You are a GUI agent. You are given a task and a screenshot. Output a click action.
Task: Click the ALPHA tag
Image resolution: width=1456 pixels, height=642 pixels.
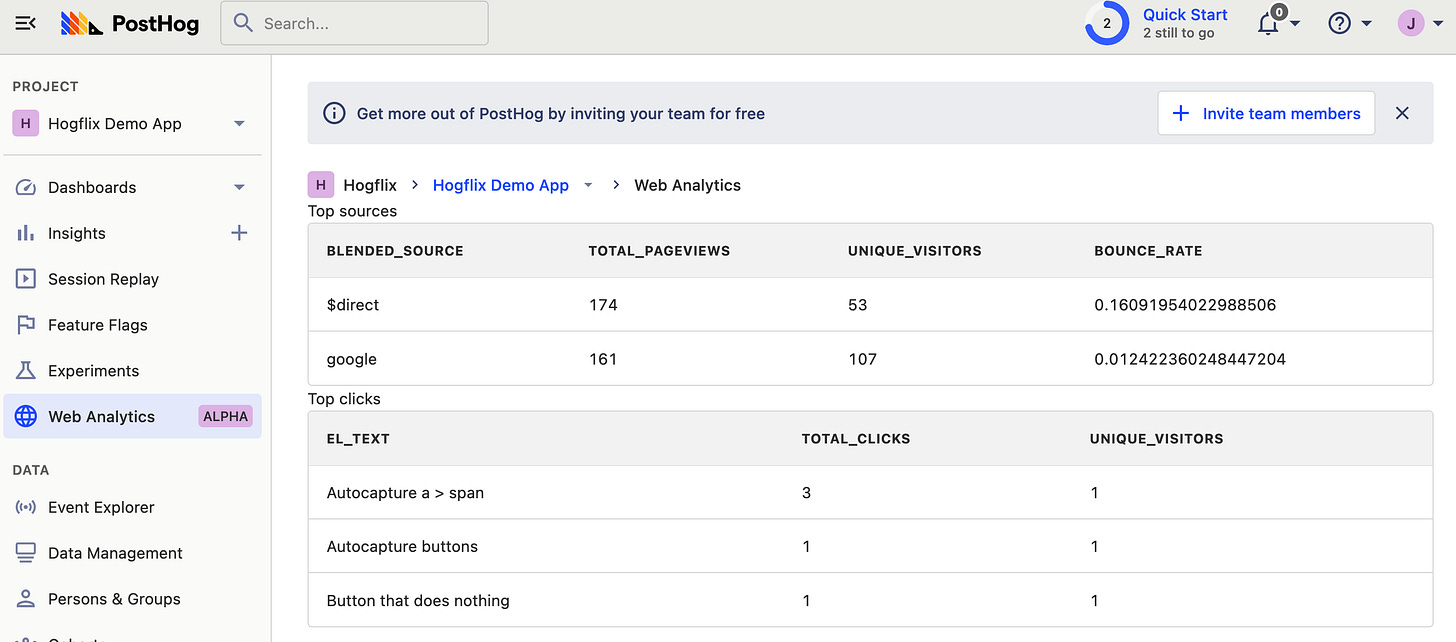coord(225,417)
